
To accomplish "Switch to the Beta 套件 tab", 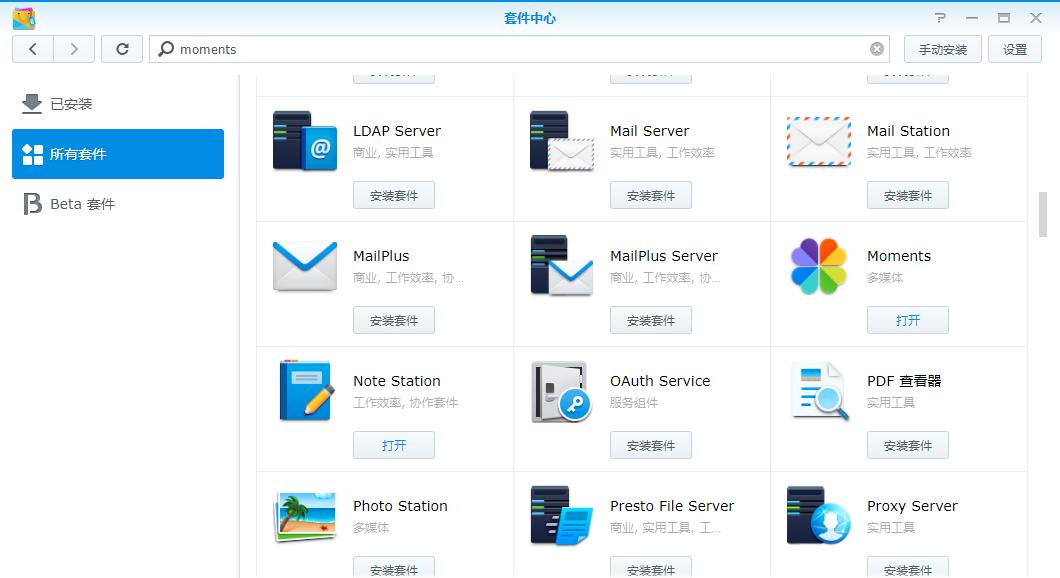I will [118, 204].
